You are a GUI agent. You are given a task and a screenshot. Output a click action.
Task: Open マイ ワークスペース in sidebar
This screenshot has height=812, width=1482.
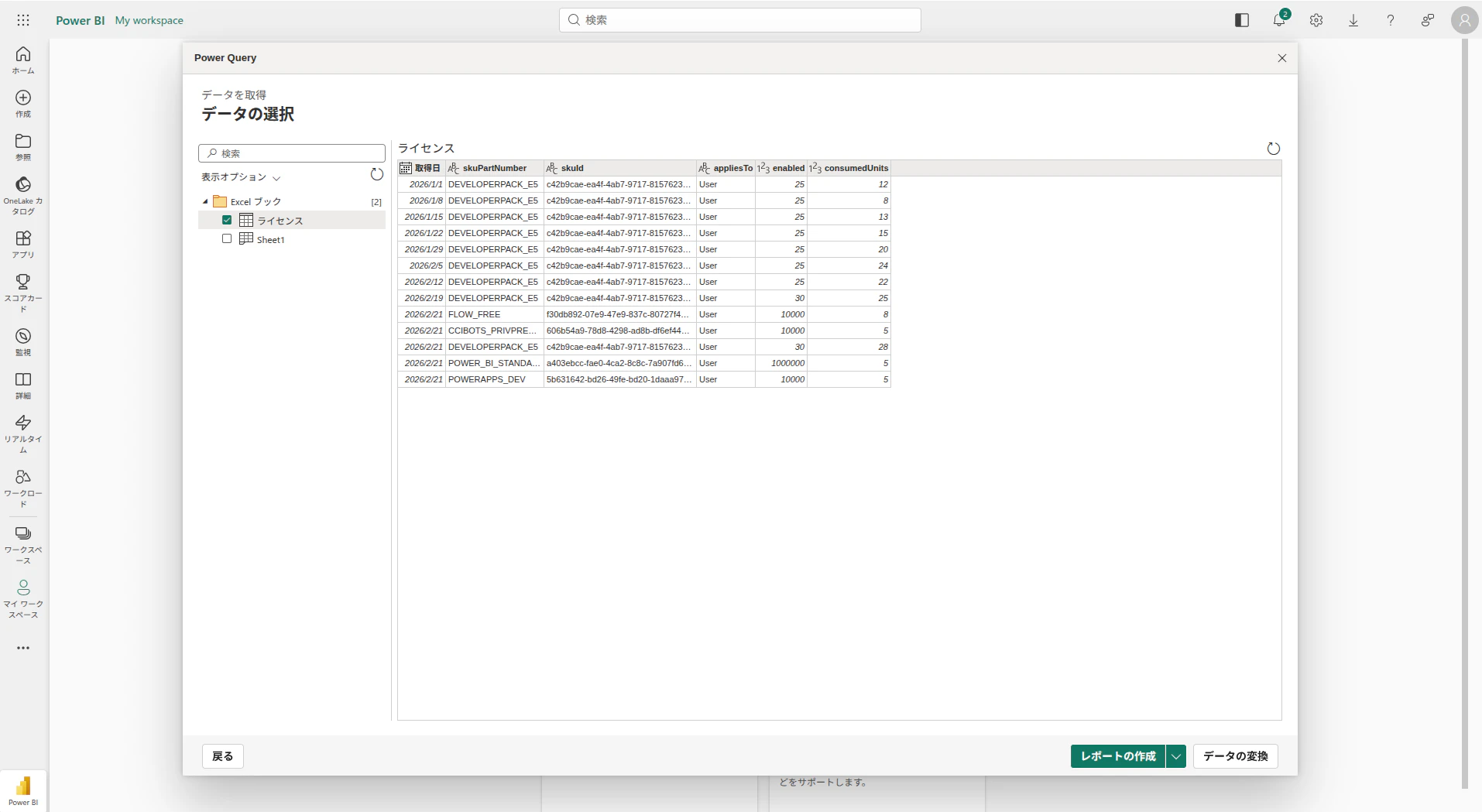tap(23, 598)
